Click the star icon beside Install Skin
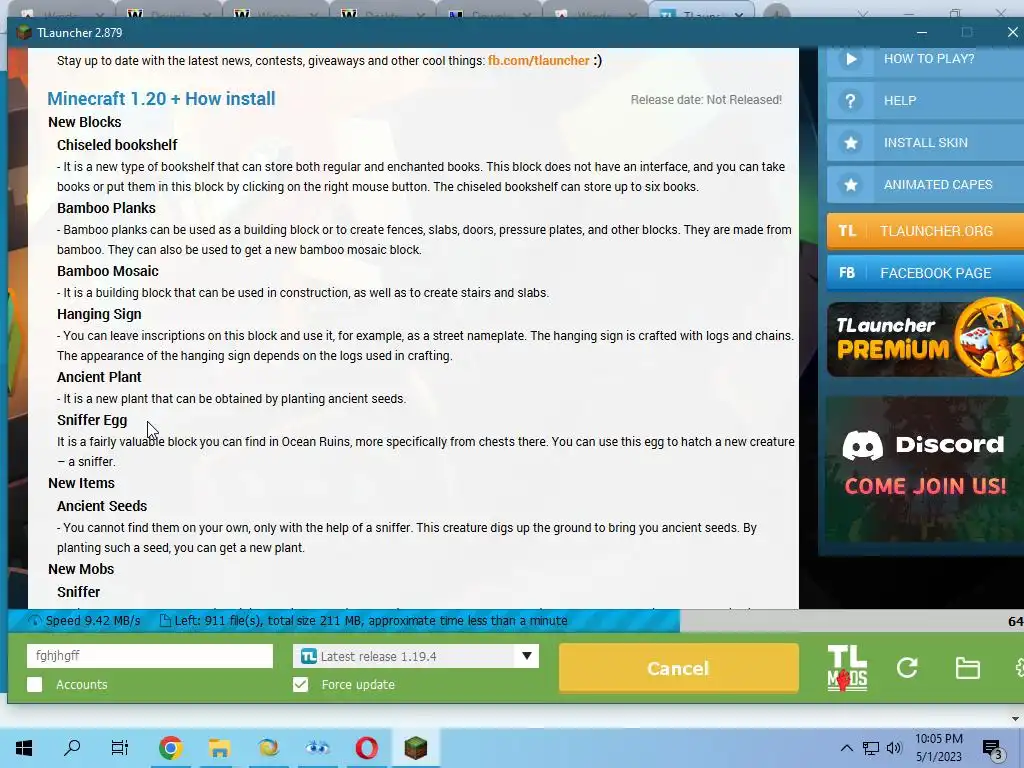The height and width of the screenshot is (768, 1024). tap(850, 142)
